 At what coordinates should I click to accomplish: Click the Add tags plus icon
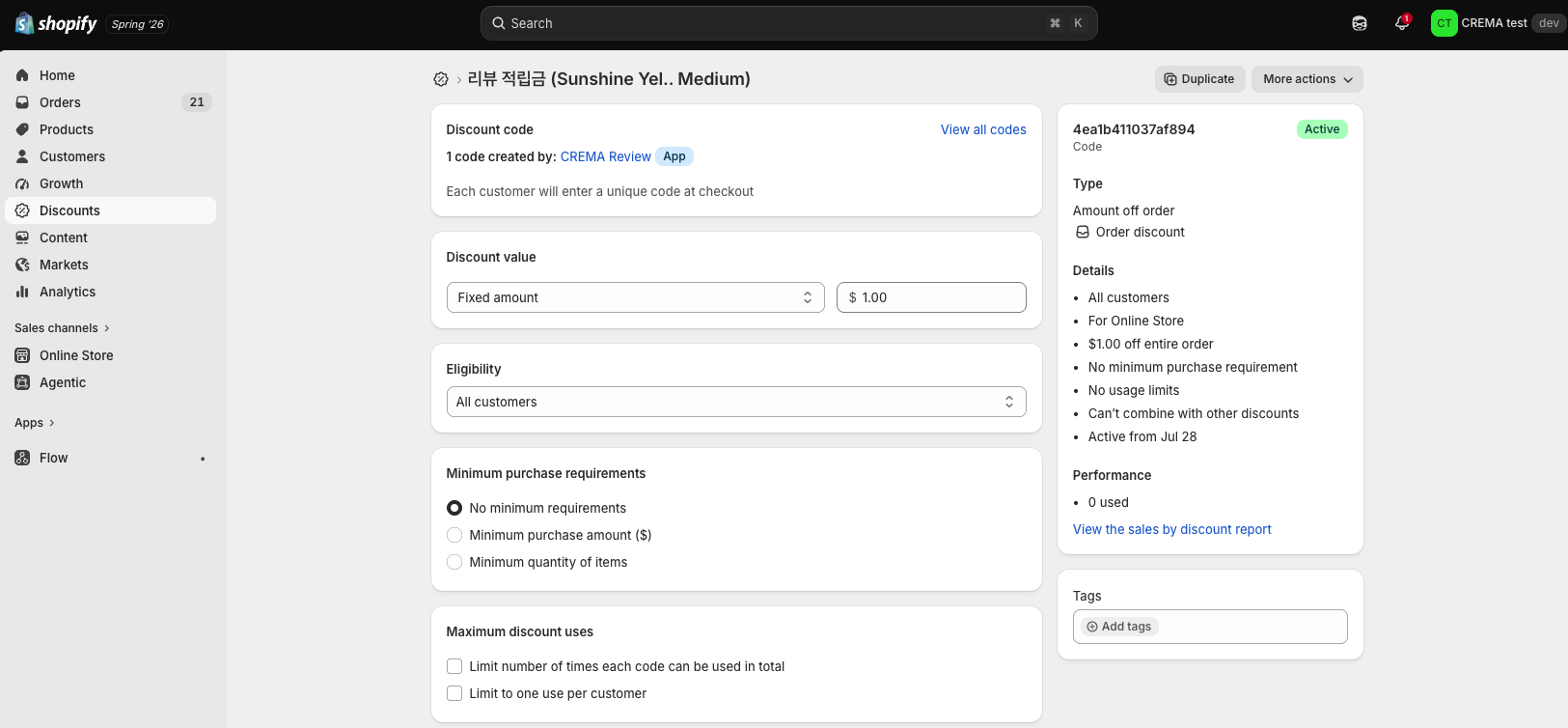(x=1092, y=627)
